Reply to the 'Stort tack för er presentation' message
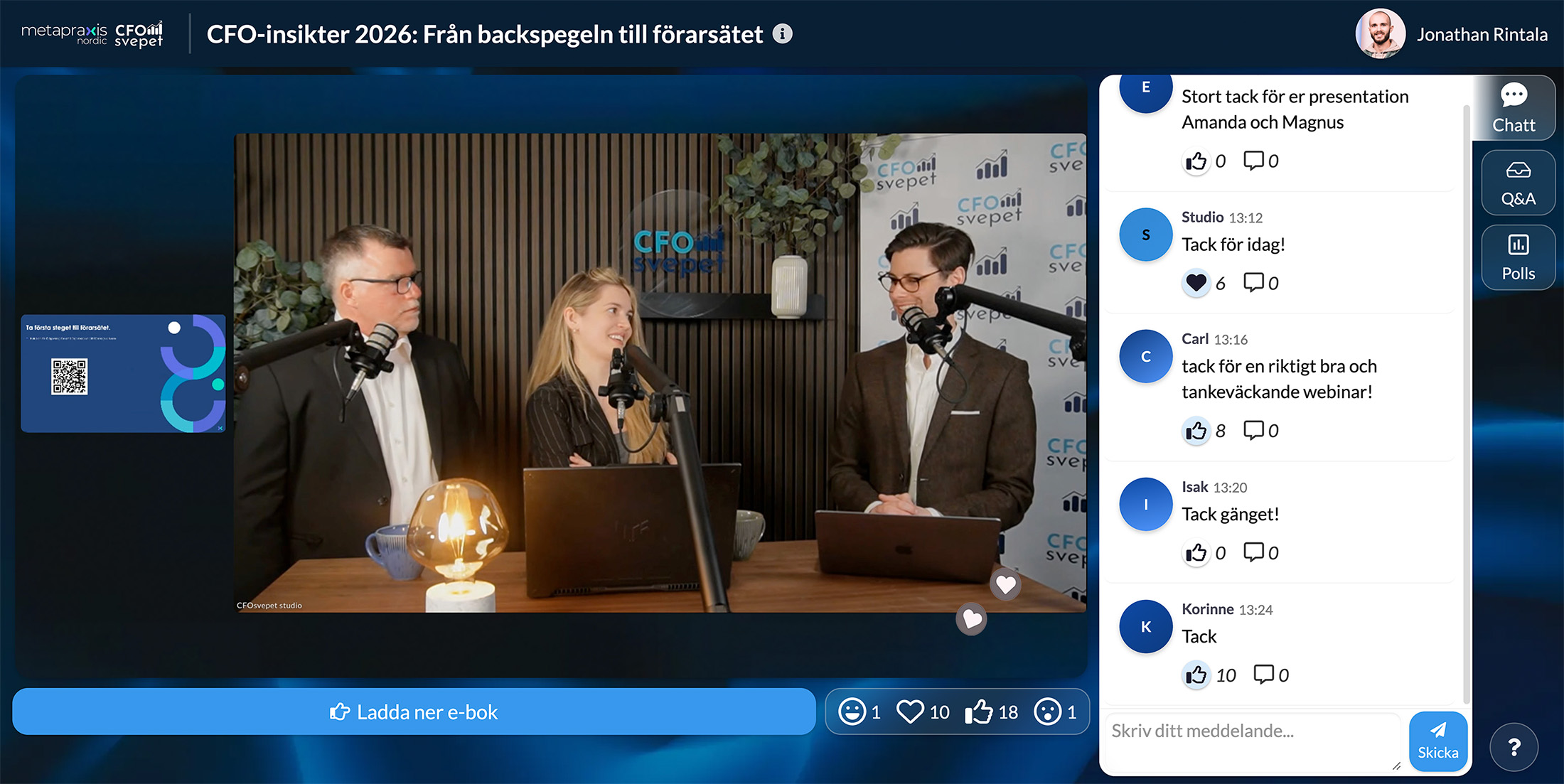Image resolution: width=1564 pixels, height=784 pixels. (1253, 161)
